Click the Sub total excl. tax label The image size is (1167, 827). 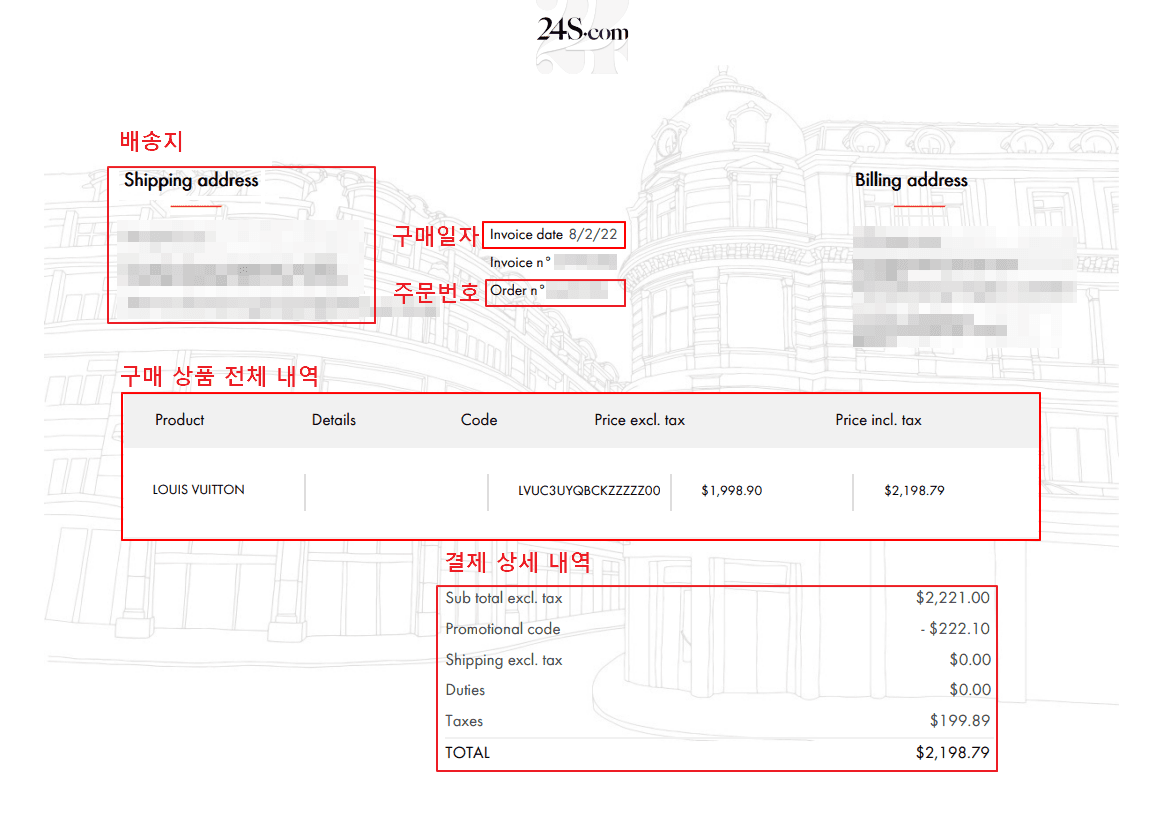coord(504,598)
